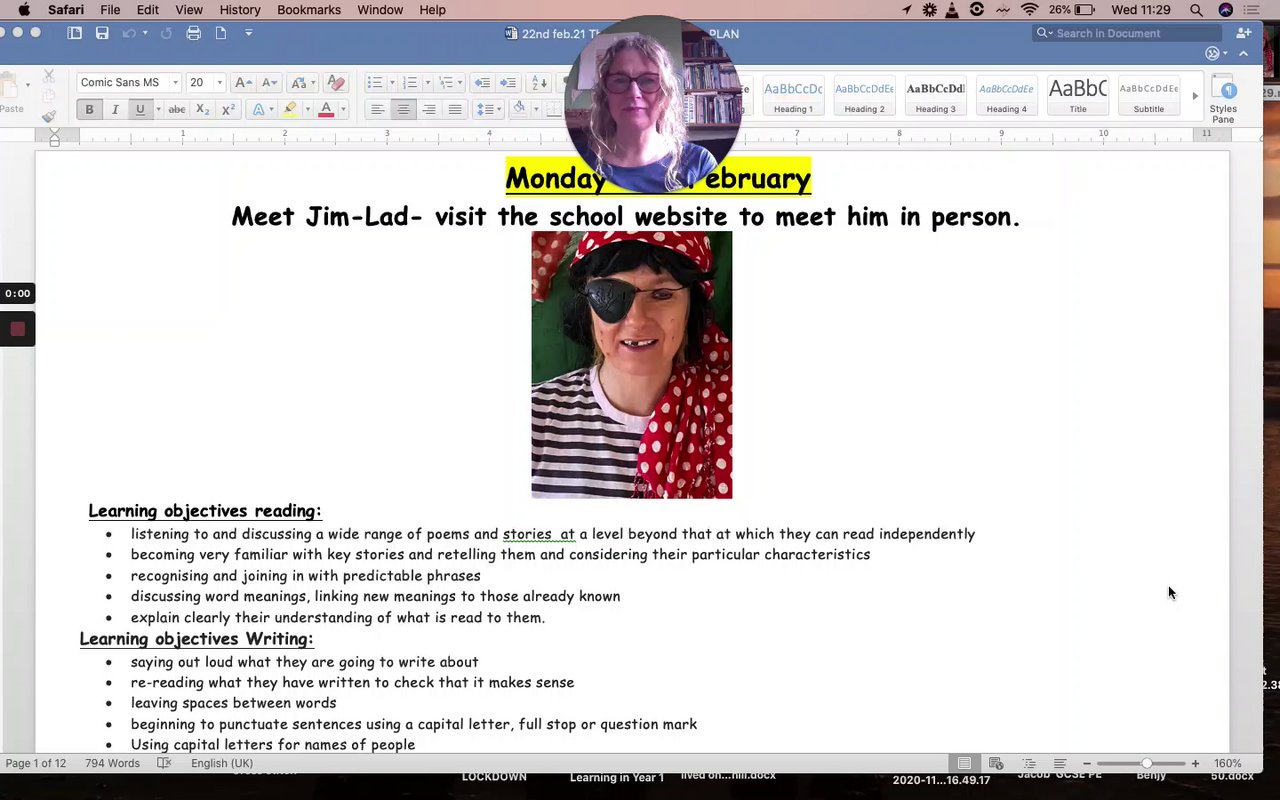Viewport: 1280px width, 800px height.
Task: Click the multilevel list icon
Action: 446,83
